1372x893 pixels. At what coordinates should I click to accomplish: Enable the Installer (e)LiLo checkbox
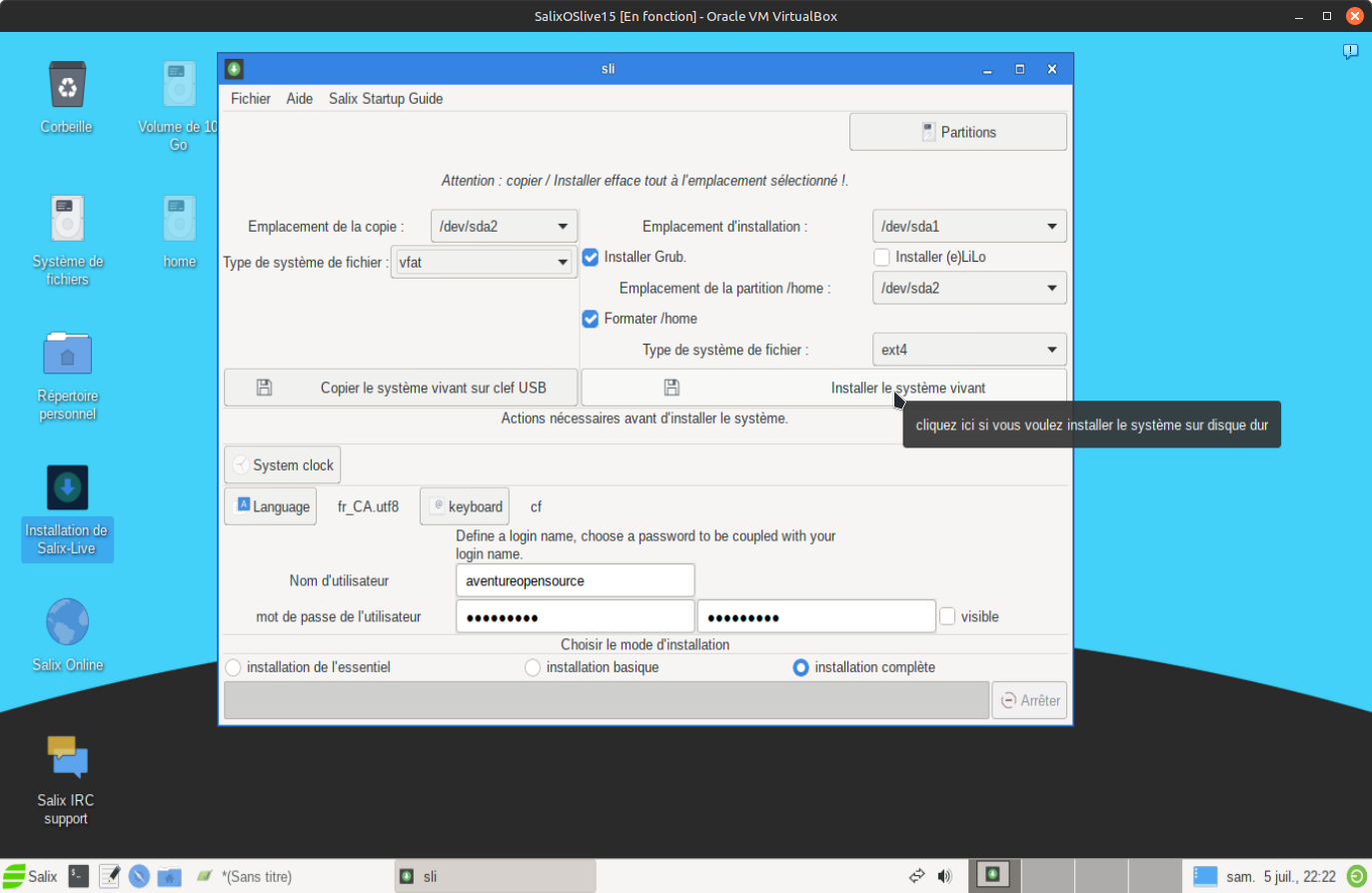click(x=881, y=257)
